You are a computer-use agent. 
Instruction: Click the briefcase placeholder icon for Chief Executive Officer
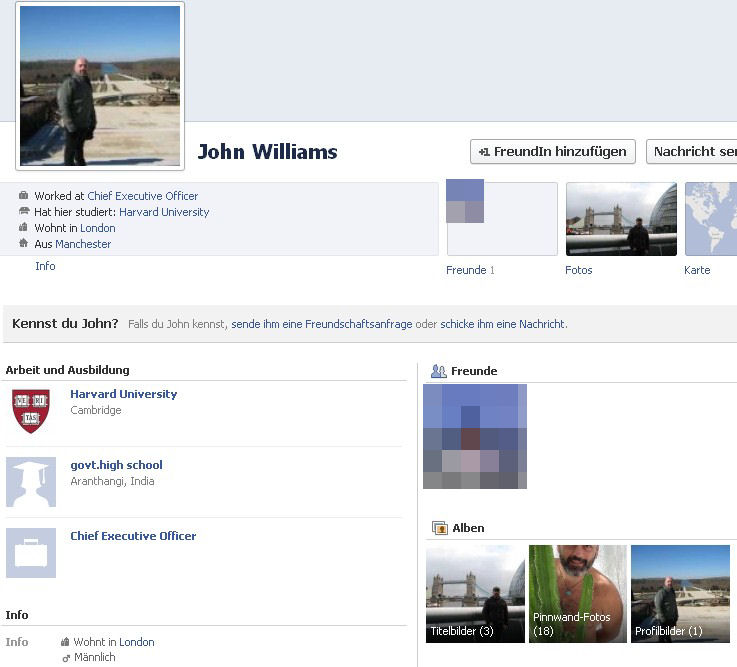click(31, 553)
